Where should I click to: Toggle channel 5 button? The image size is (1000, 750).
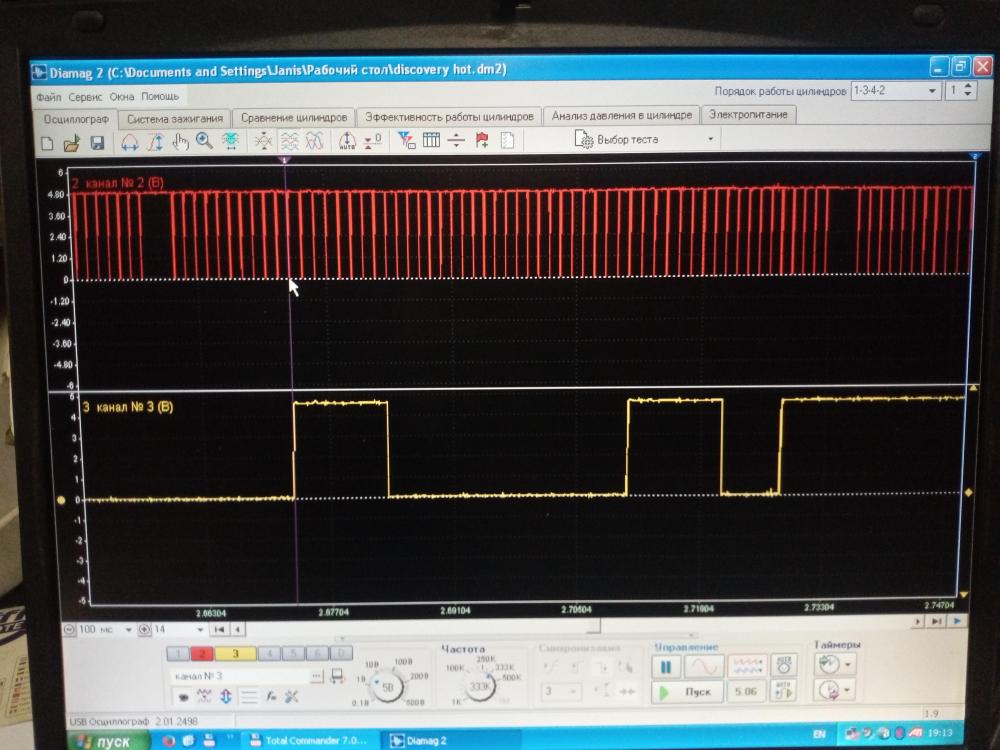point(293,654)
